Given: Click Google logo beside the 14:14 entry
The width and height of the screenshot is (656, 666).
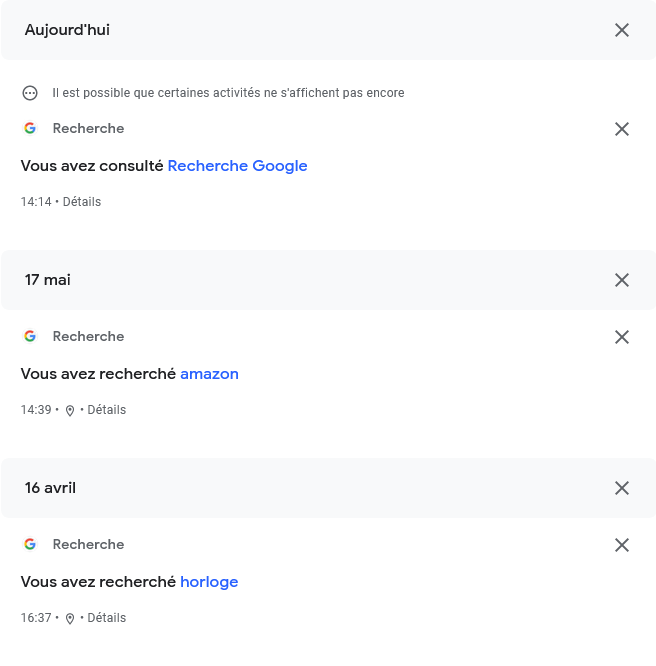Looking at the screenshot, I should coord(30,128).
